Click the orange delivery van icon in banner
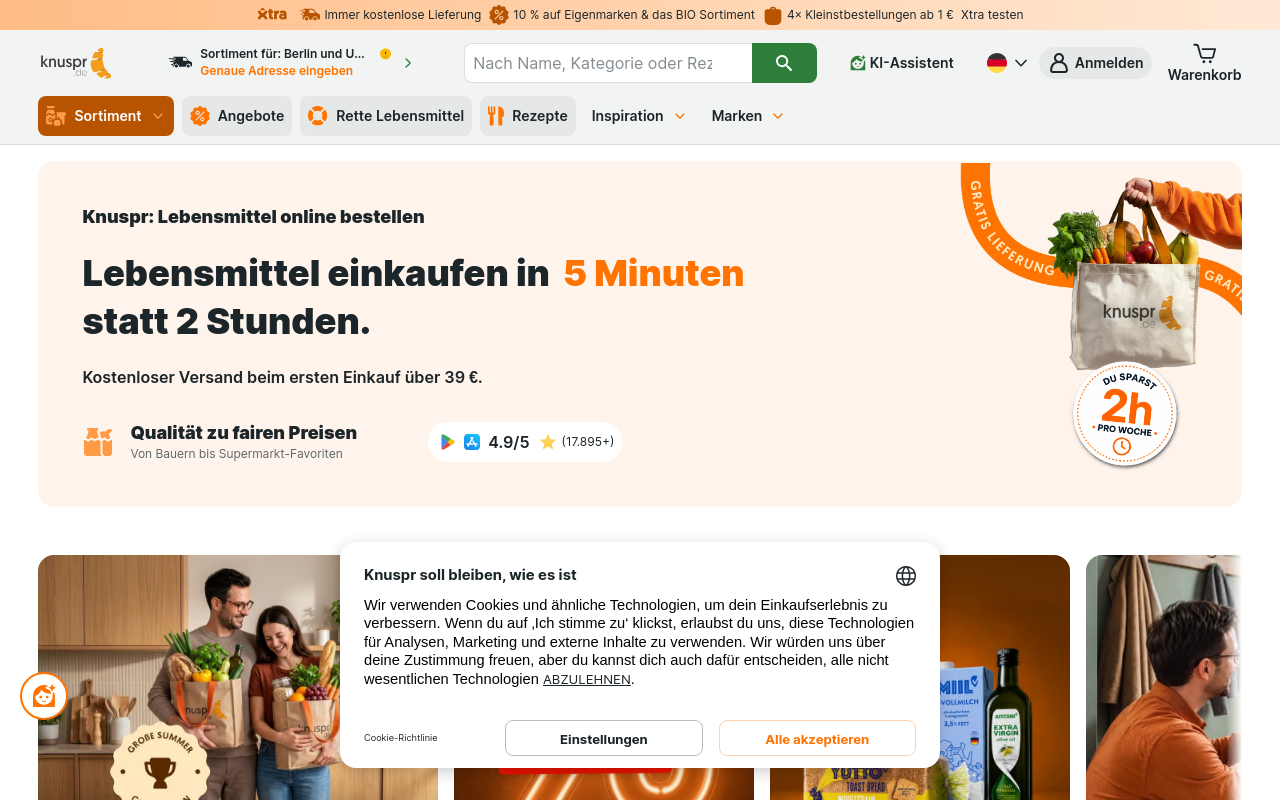The width and height of the screenshot is (1280, 800). click(311, 15)
